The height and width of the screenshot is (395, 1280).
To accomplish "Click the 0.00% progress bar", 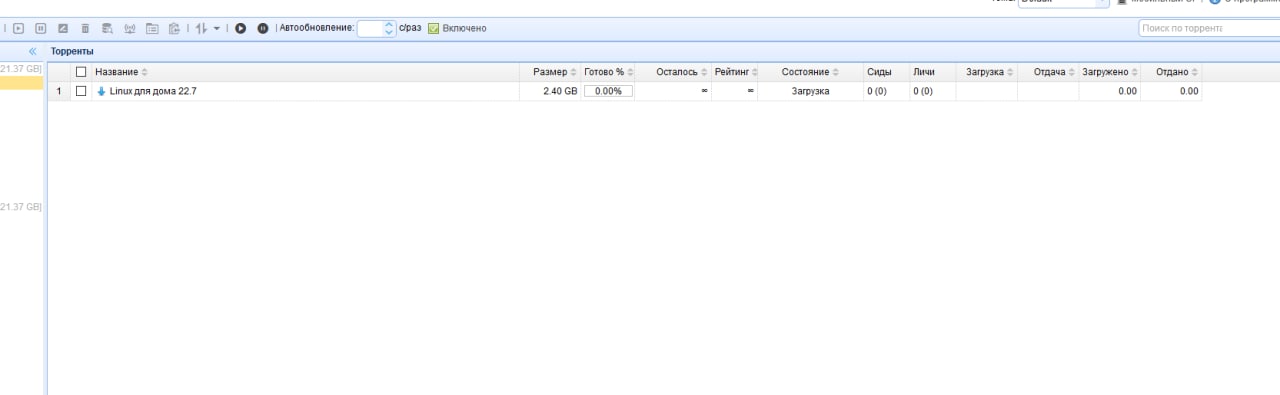I will coord(608,91).
